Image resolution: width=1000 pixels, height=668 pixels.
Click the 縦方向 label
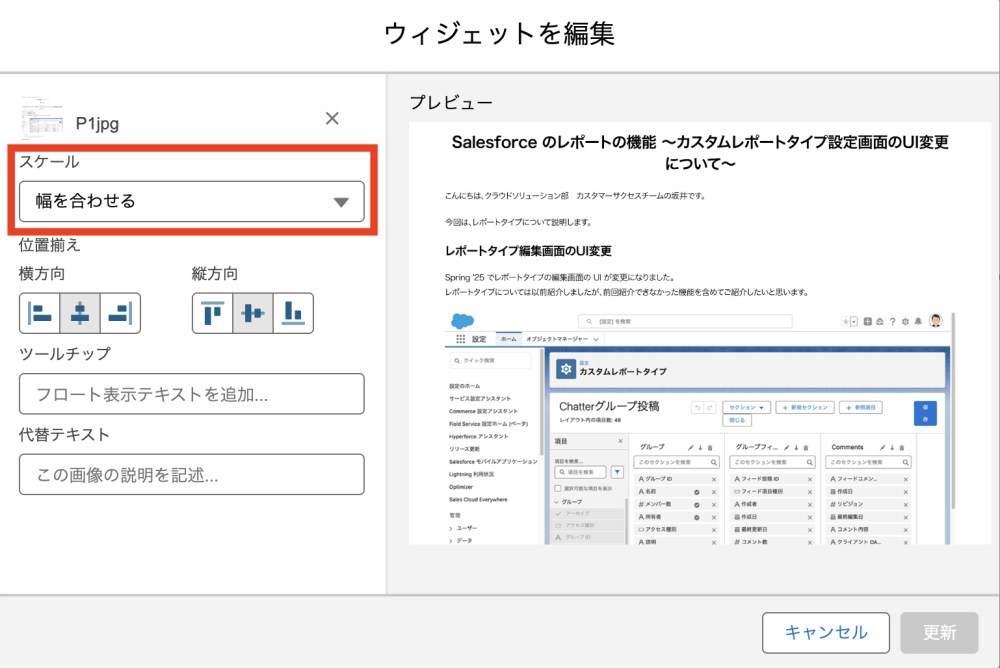215,274
